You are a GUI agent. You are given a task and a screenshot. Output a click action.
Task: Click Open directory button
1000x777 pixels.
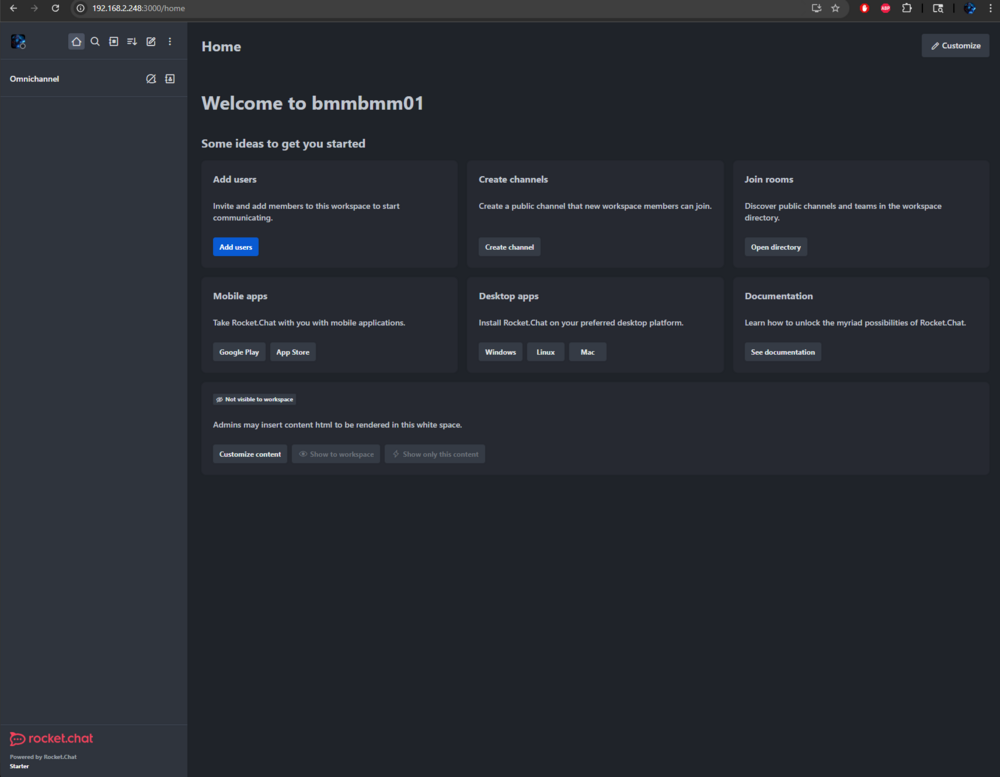pyautogui.click(x=776, y=247)
